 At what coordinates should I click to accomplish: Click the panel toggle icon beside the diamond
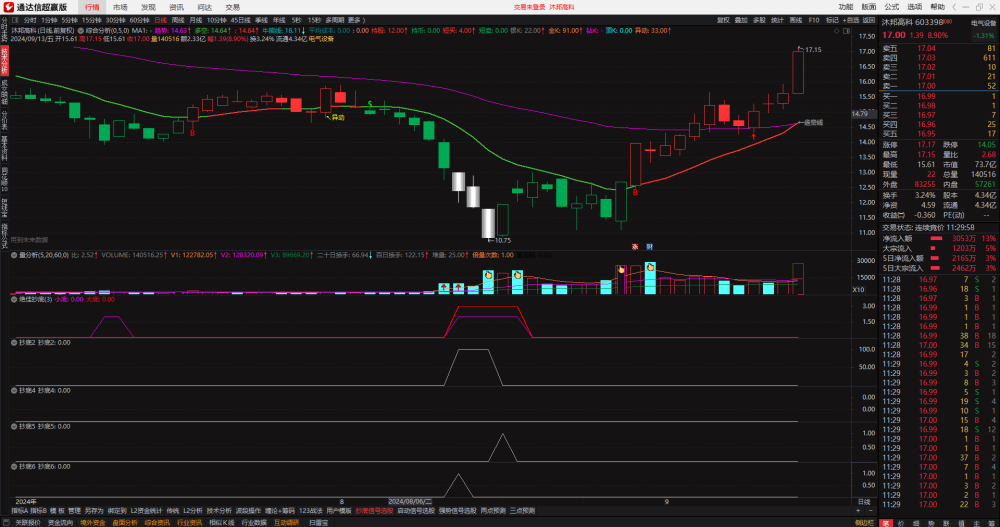(x=846, y=31)
